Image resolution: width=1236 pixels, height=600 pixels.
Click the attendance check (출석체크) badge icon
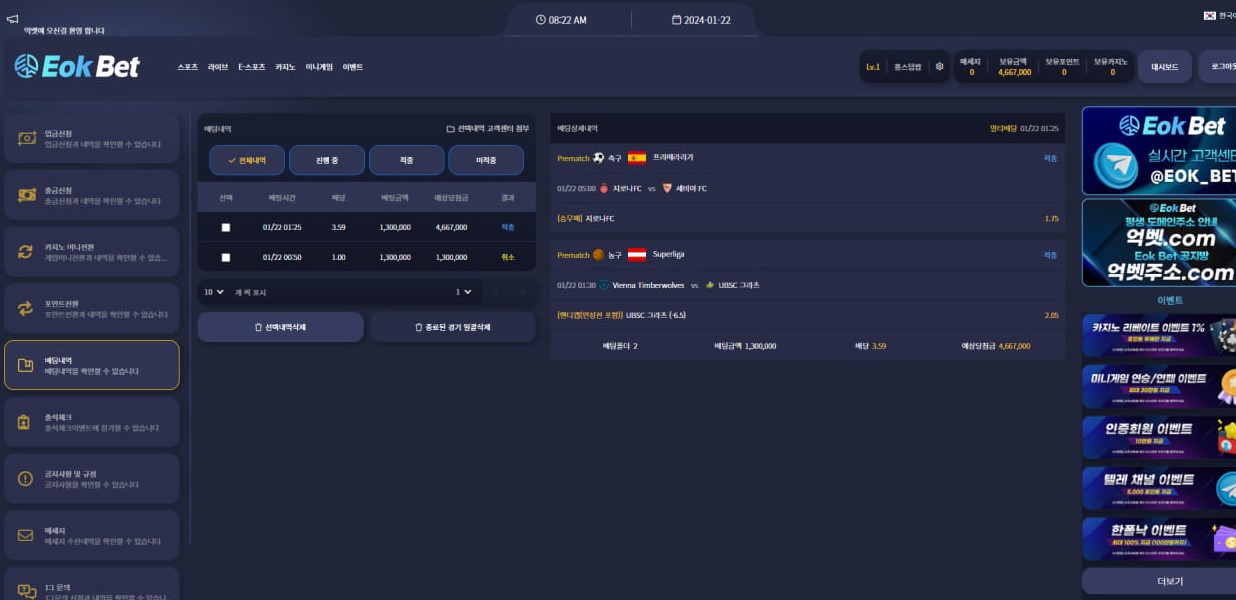coord(26,422)
